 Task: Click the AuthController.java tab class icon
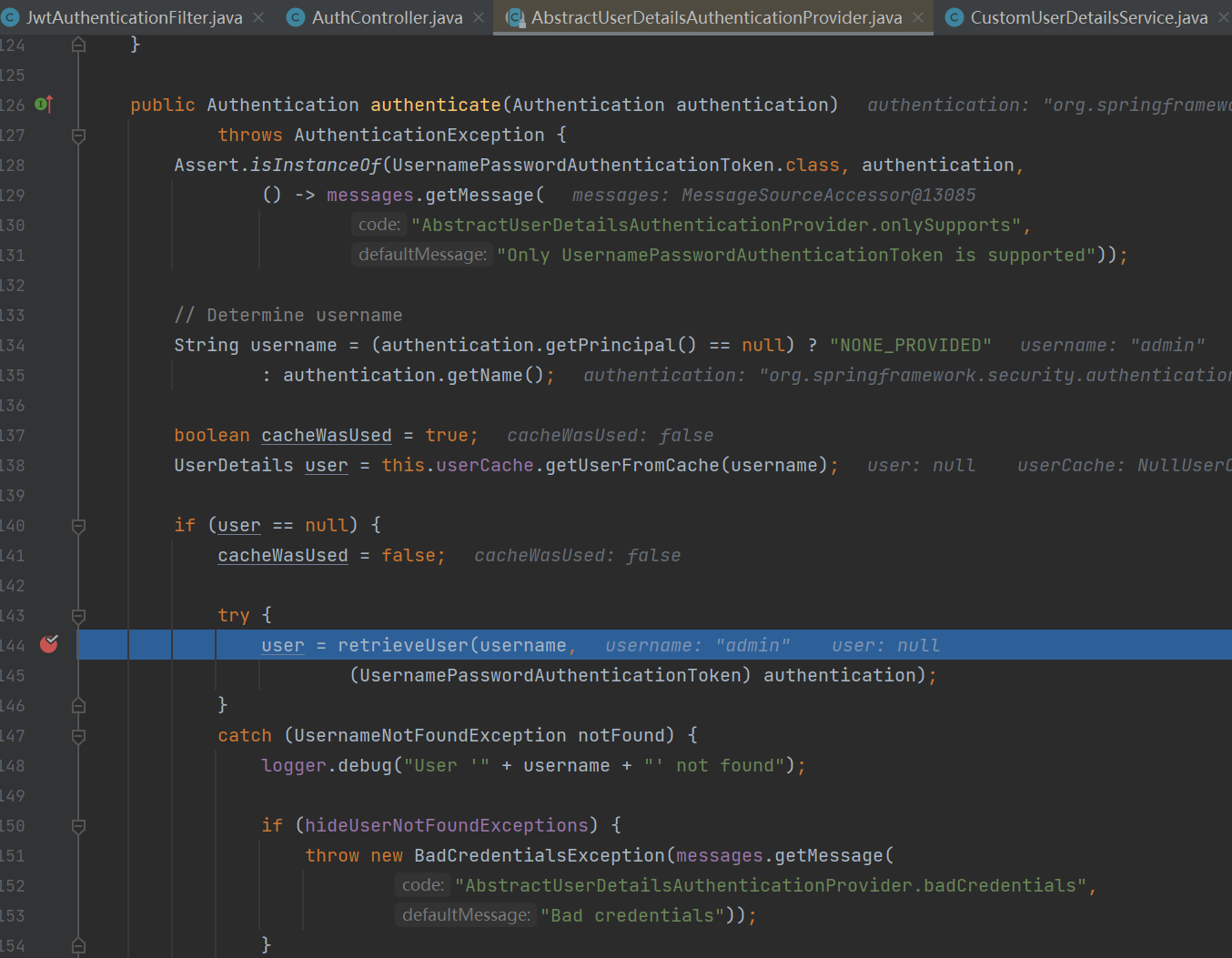296,17
